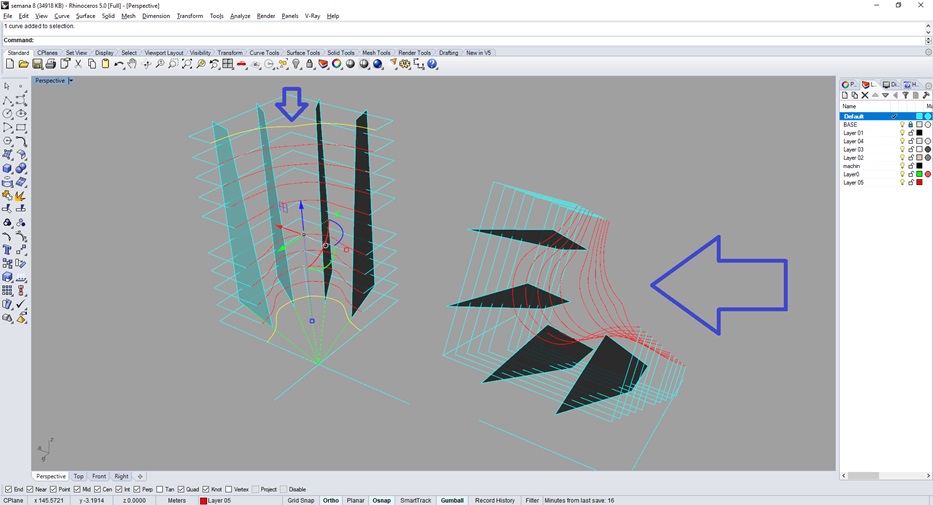Click the Print icon in toolbar
Image resolution: width=933 pixels, height=505 pixels.
click(51, 64)
